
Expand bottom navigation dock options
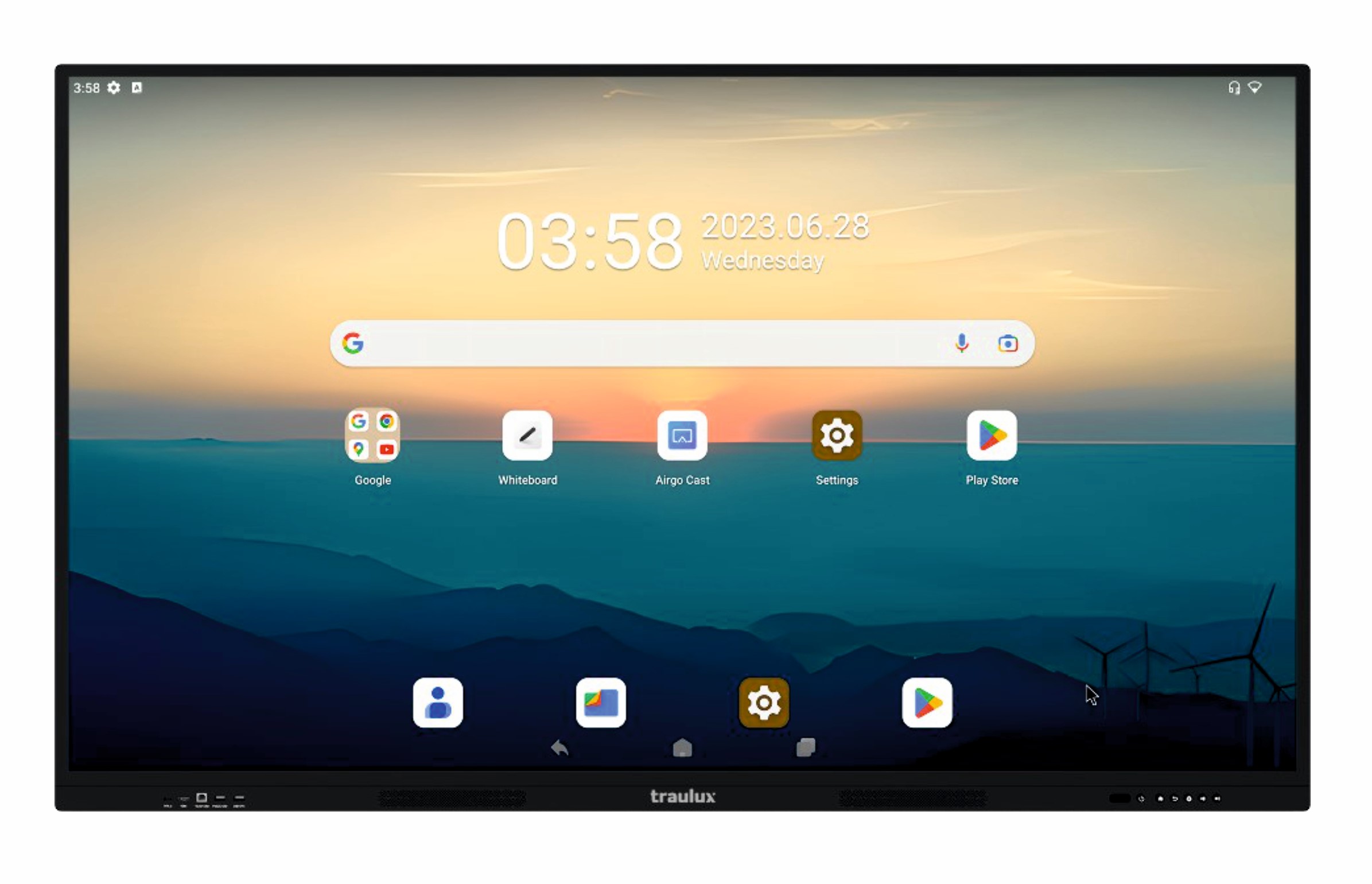pos(807,749)
